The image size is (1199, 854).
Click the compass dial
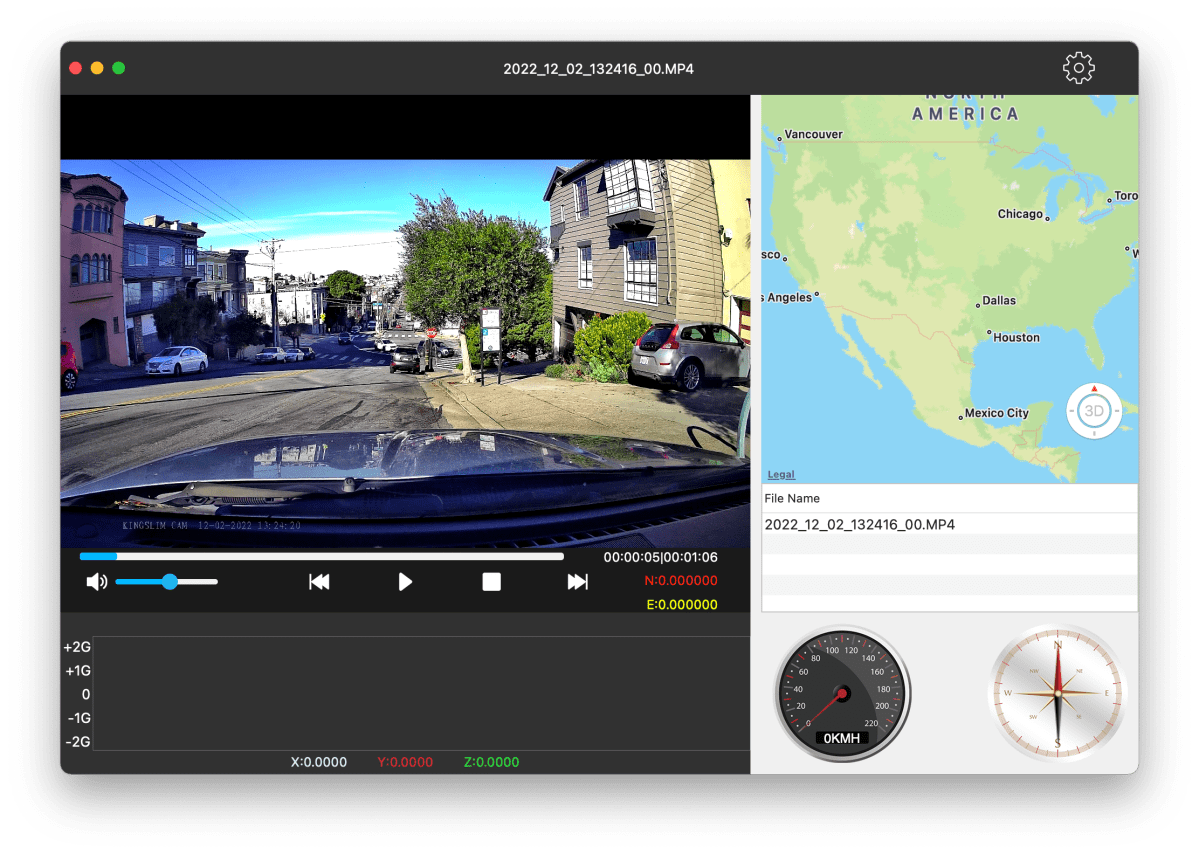(1057, 693)
